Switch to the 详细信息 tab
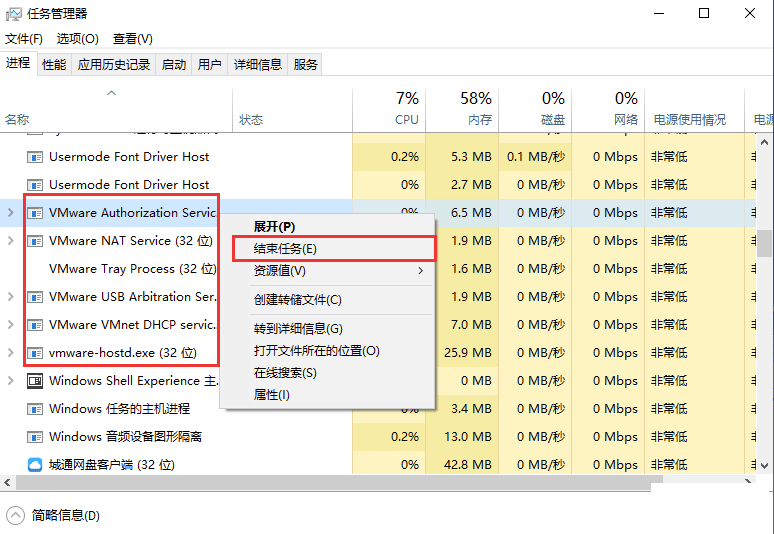774x534 pixels. click(258, 65)
